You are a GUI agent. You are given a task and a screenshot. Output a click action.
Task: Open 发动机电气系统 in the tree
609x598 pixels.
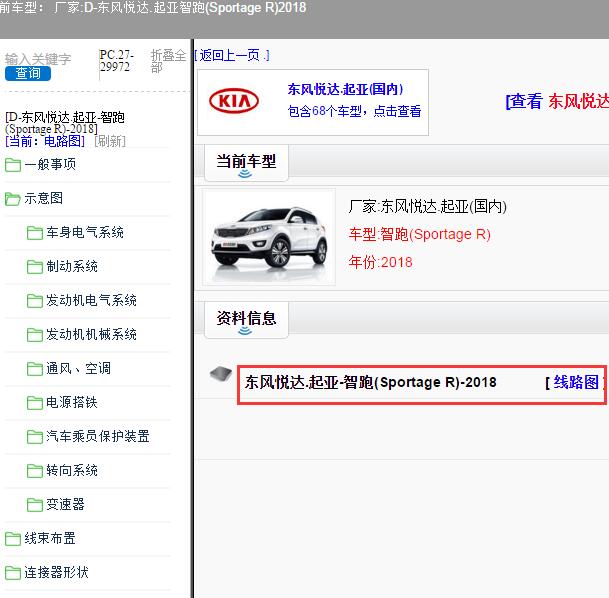pos(91,300)
